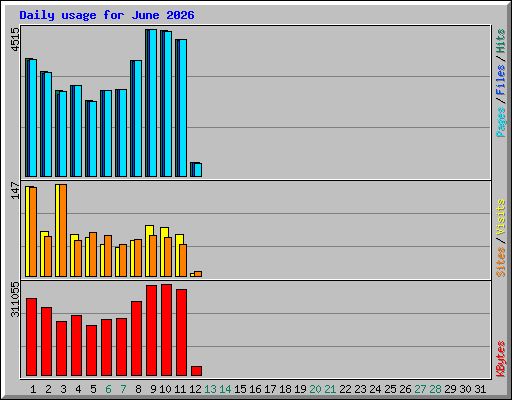The width and height of the screenshot is (512, 400).
Task: Select the day 11 cyan pages bar
Action: tap(183, 108)
